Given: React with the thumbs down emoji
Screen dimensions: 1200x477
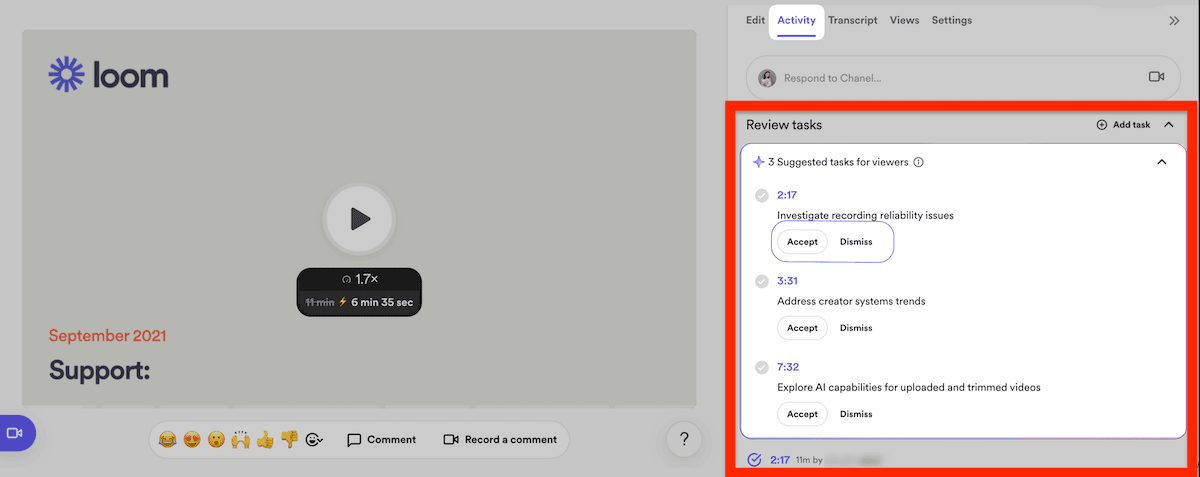Looking at the screenshot, I should pos(289,439).
